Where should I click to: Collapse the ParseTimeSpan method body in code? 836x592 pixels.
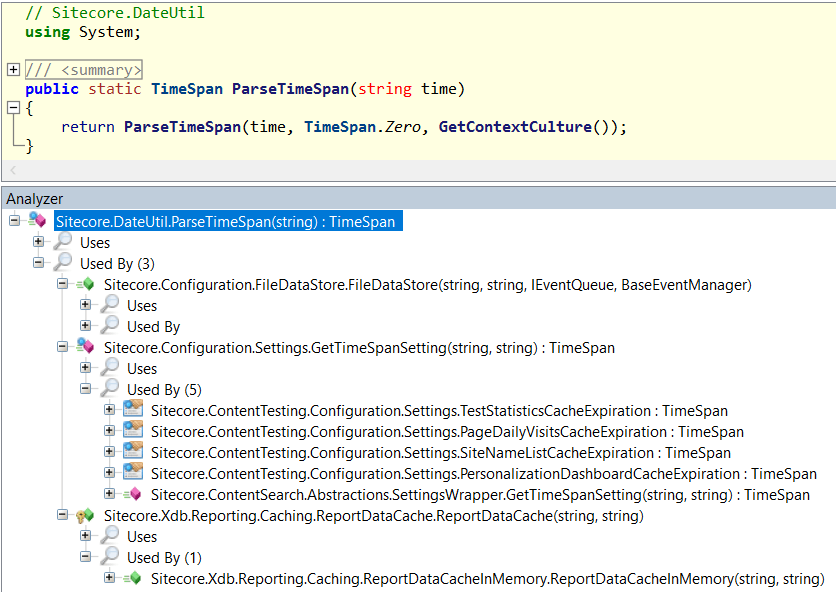click(x=13, y=108)
